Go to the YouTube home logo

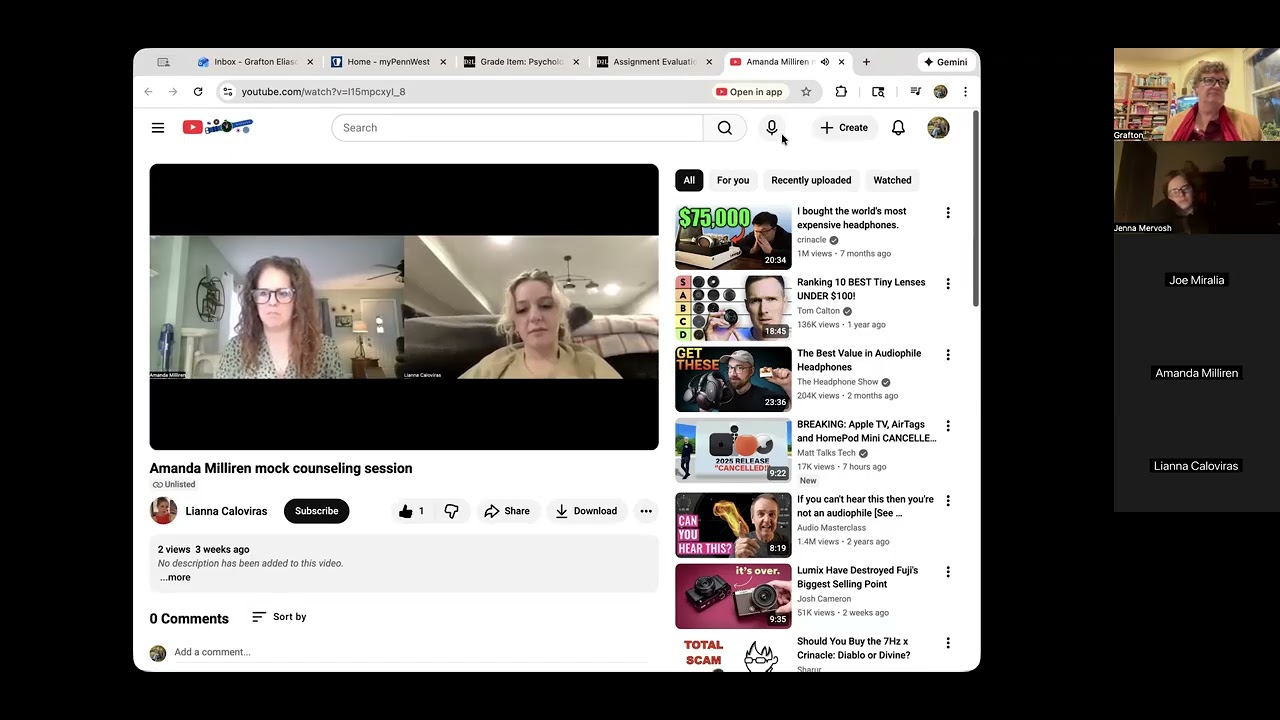[218, 127]
